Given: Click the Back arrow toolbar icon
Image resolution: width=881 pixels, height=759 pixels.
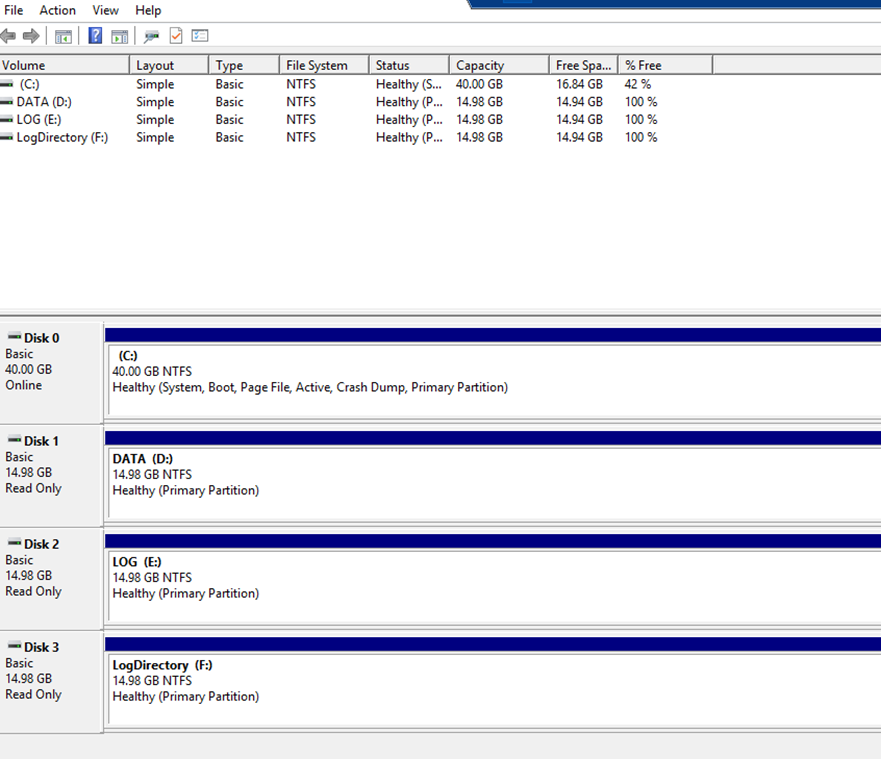Looking at the screenshot, I should tap(9, 36).
